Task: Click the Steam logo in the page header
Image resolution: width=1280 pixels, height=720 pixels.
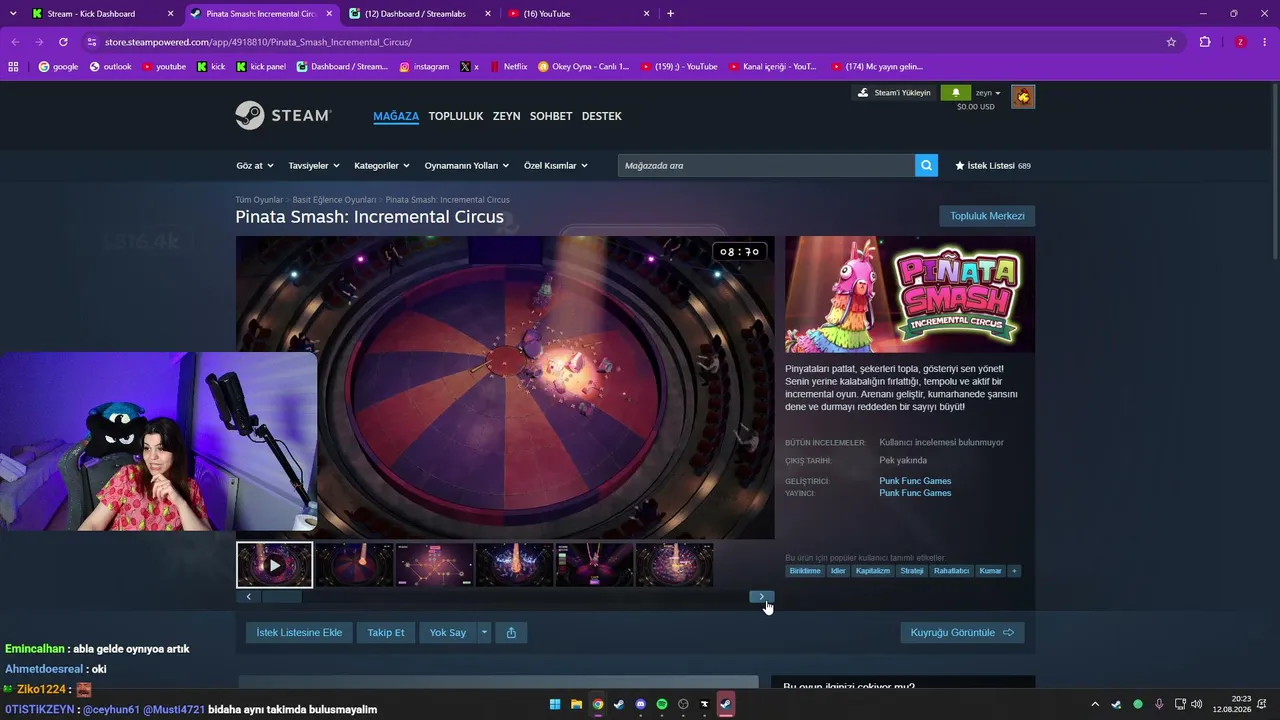Action: point(283,115)
